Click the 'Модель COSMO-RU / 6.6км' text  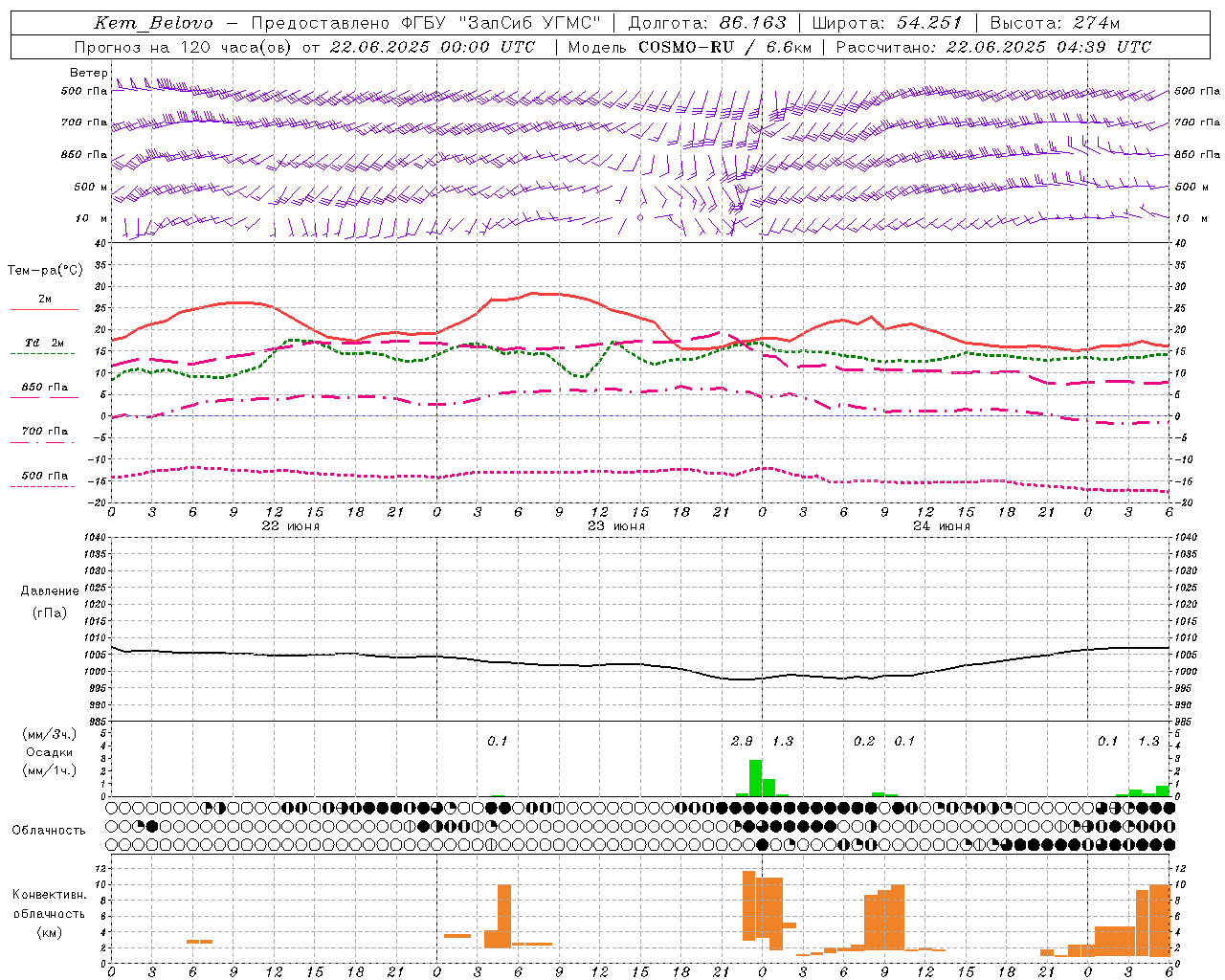click(689, 47)
